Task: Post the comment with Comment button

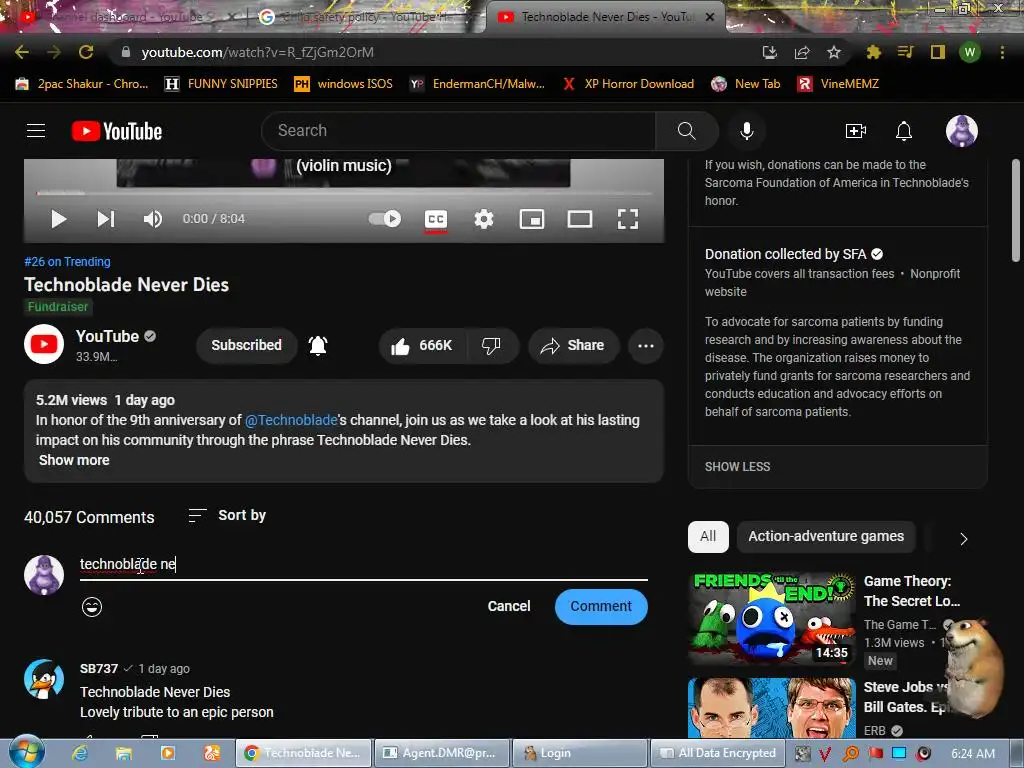Action: pos(601,607)
